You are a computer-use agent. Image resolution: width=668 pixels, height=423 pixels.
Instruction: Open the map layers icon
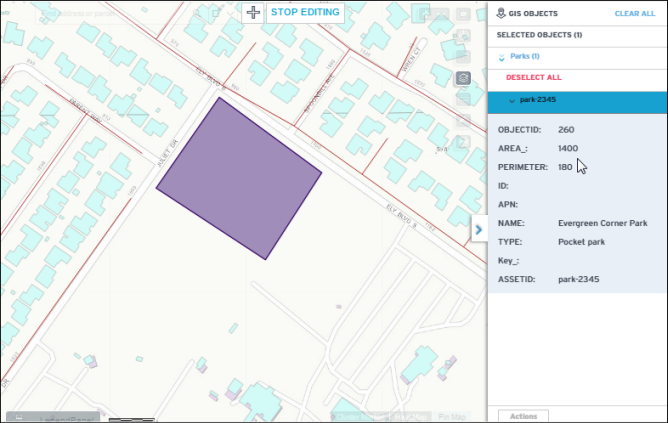[x=463, y=78]
